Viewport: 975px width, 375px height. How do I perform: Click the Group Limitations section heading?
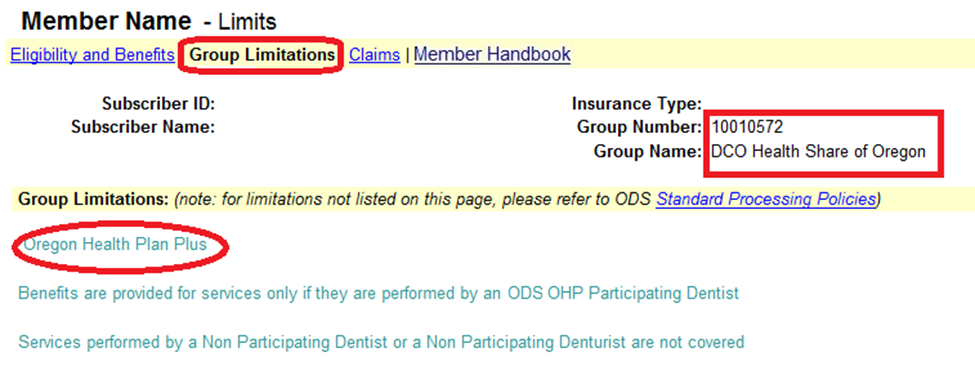(93, 200)
